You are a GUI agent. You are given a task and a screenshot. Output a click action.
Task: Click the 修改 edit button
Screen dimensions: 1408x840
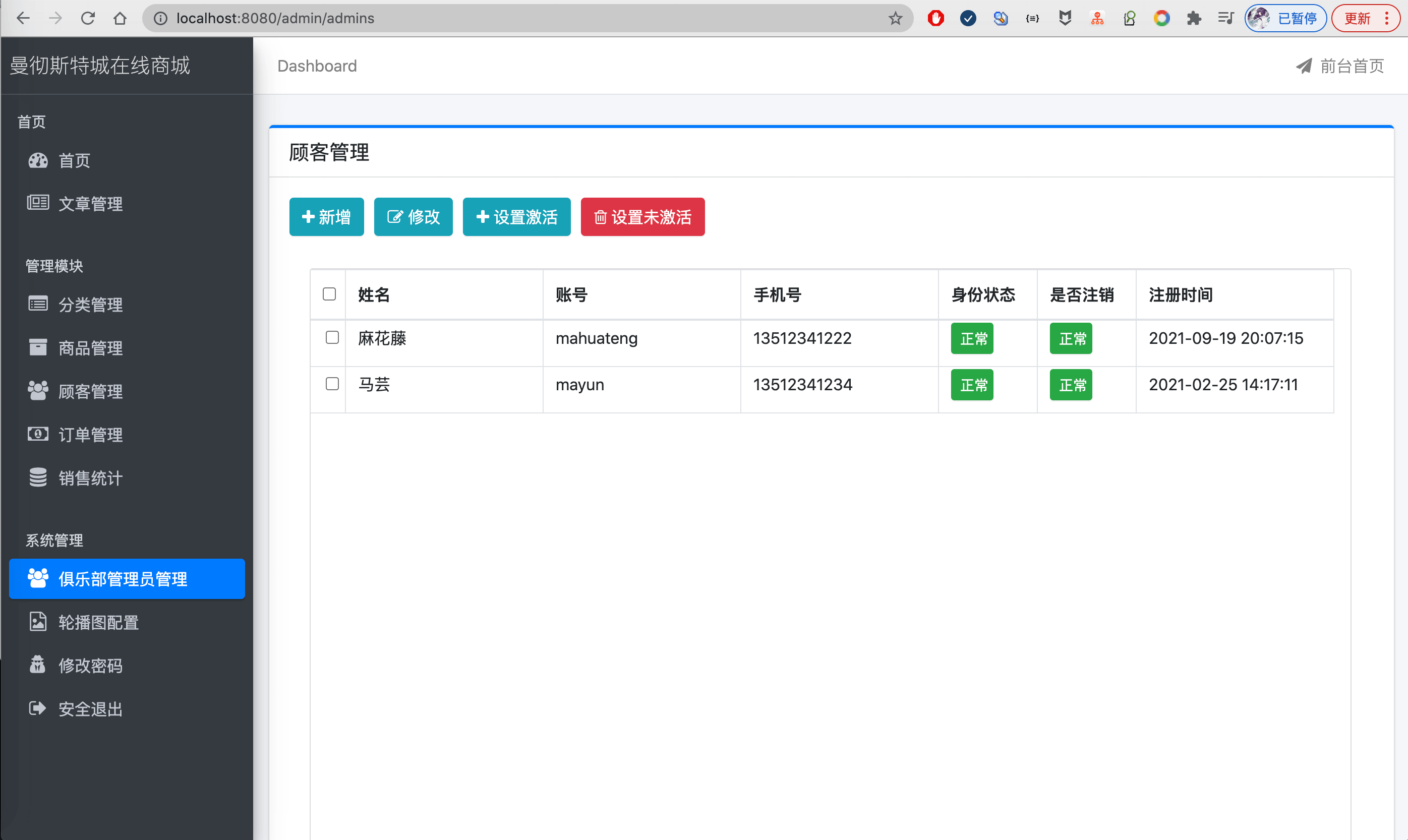(x=414, y=217)
